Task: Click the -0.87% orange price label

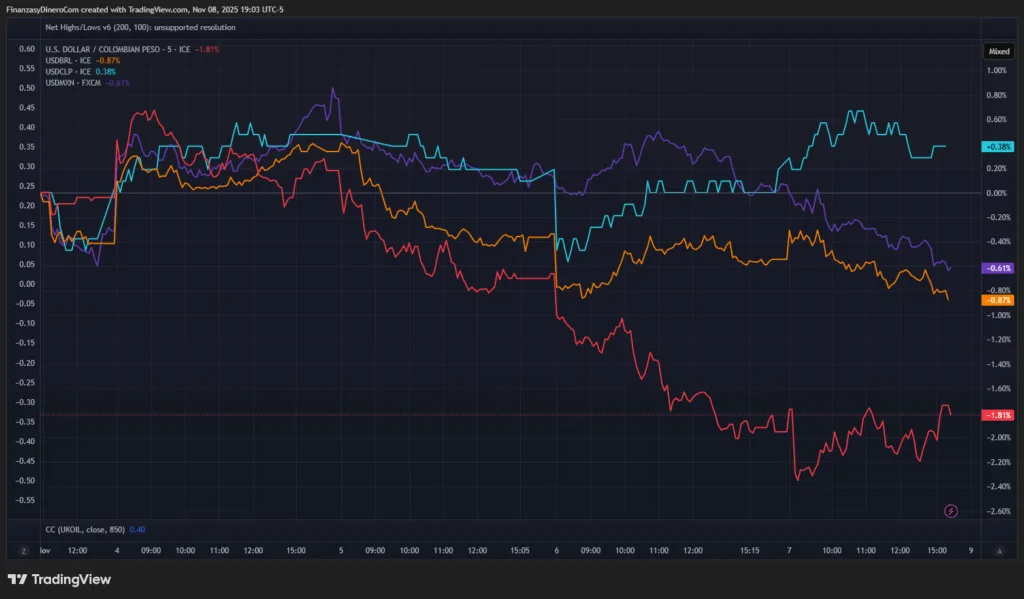Action: [998, 300]
